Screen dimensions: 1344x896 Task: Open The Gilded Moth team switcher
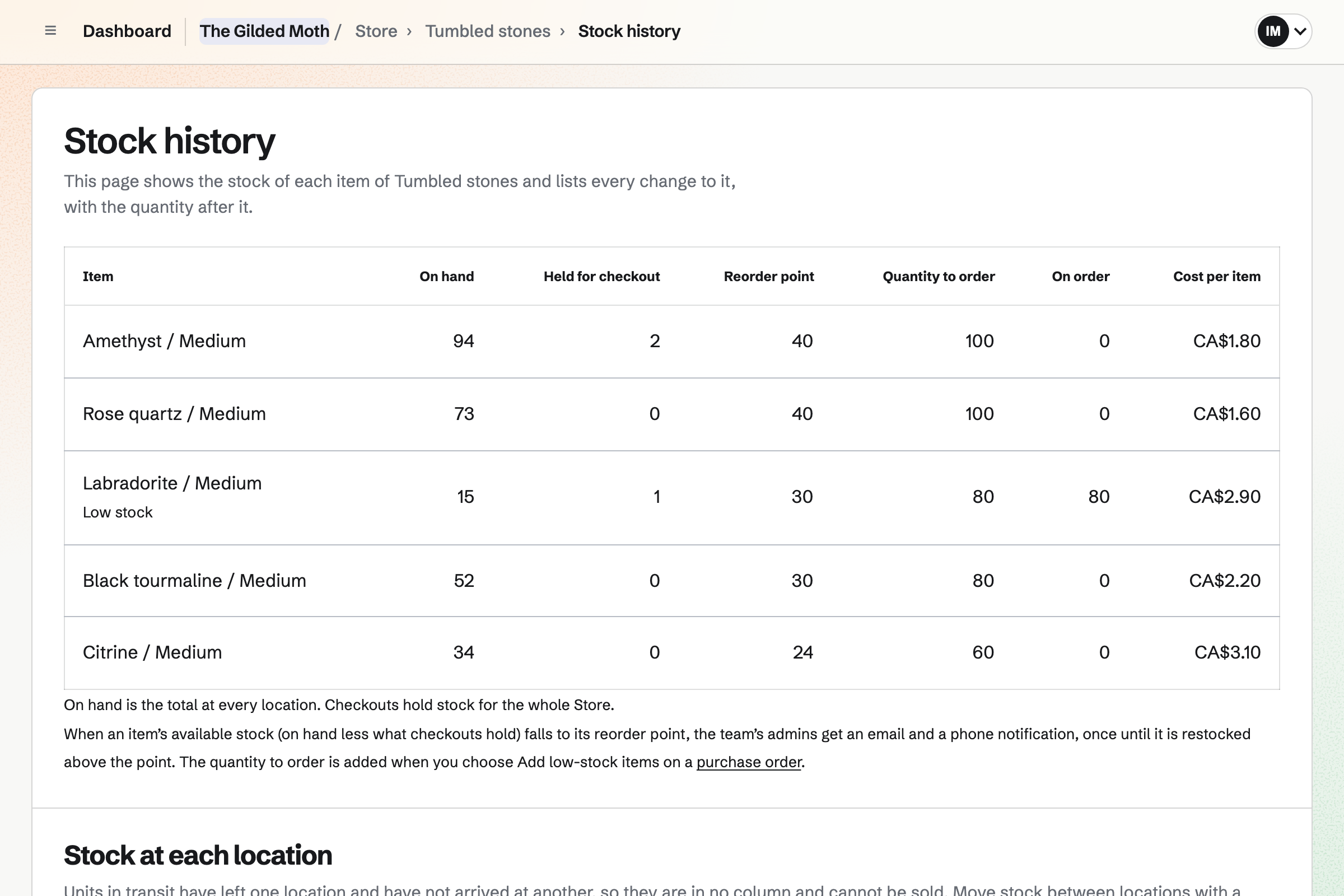coord(264,31)
